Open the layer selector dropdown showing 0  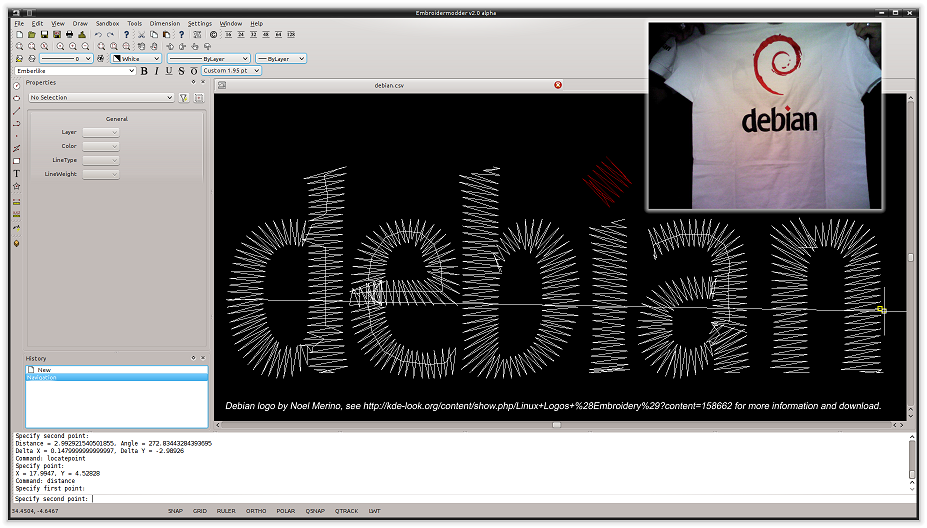(x=66, y=59)
